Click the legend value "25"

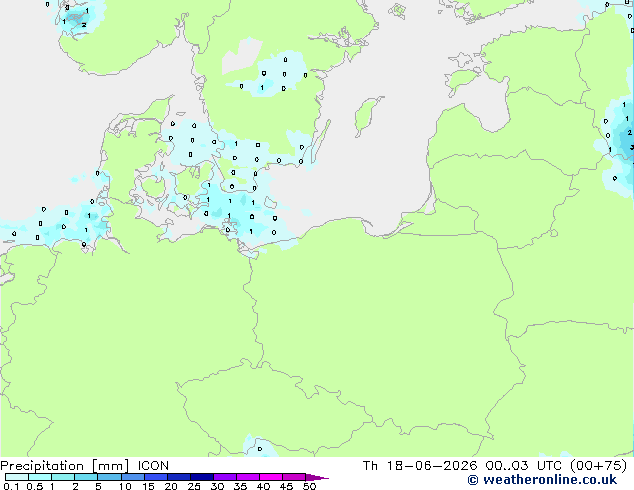[x=194, y=486]
